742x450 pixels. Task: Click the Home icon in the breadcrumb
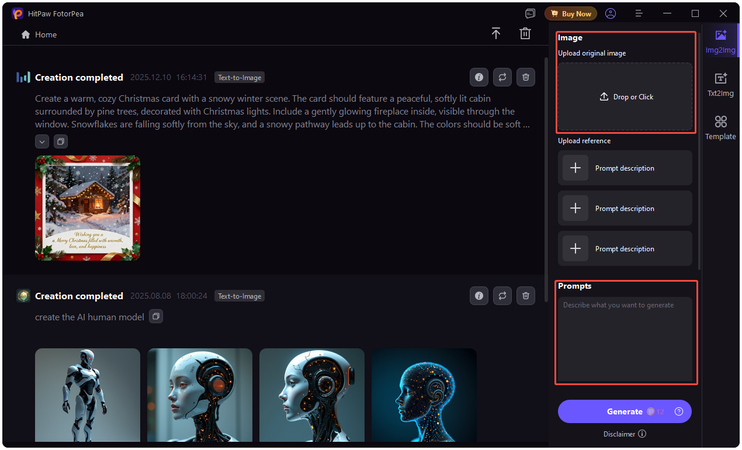[26, 35]
